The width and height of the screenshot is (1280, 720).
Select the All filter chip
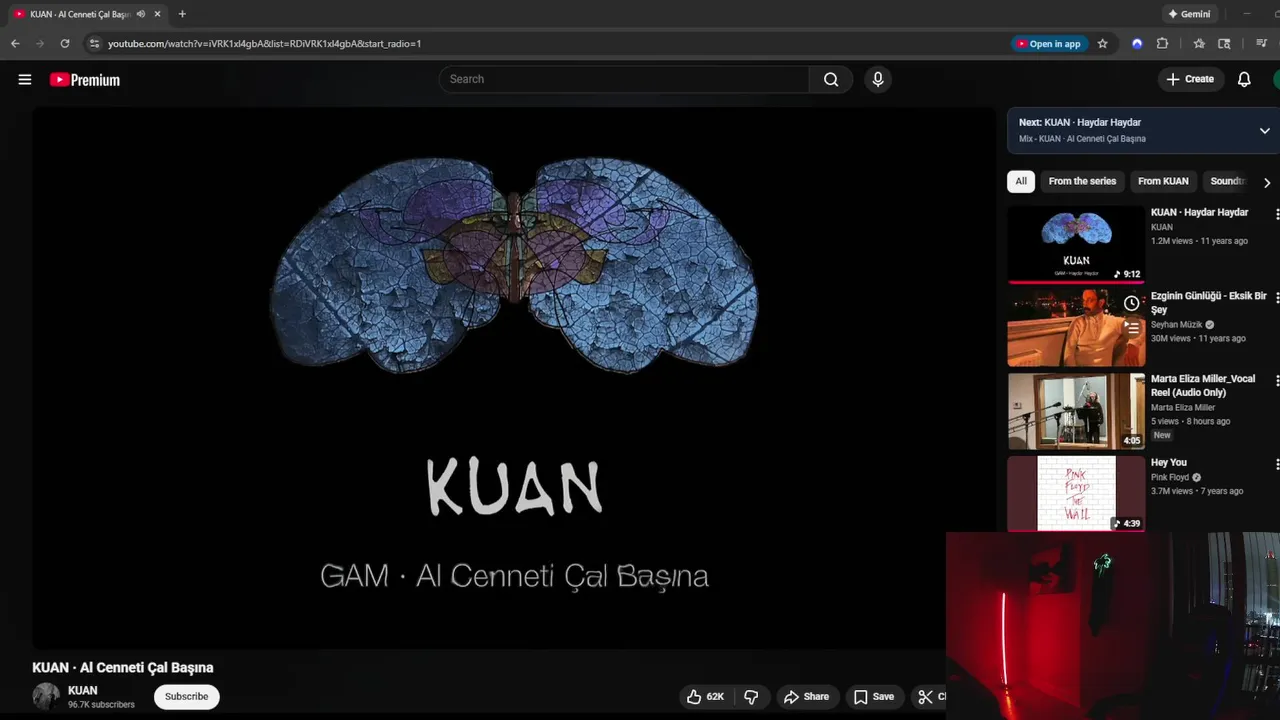pyautogui.click(x=1020, y=181)
